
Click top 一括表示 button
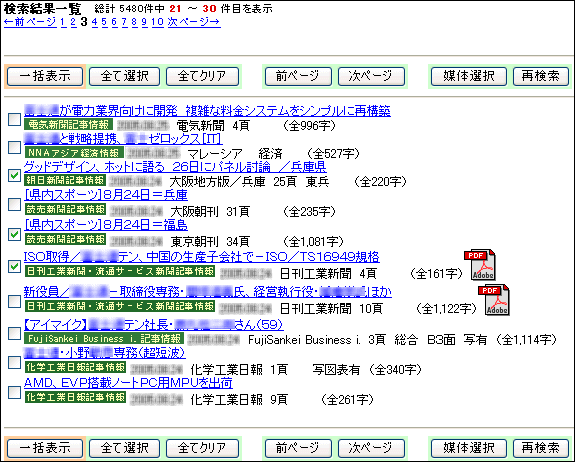(45, 76)
